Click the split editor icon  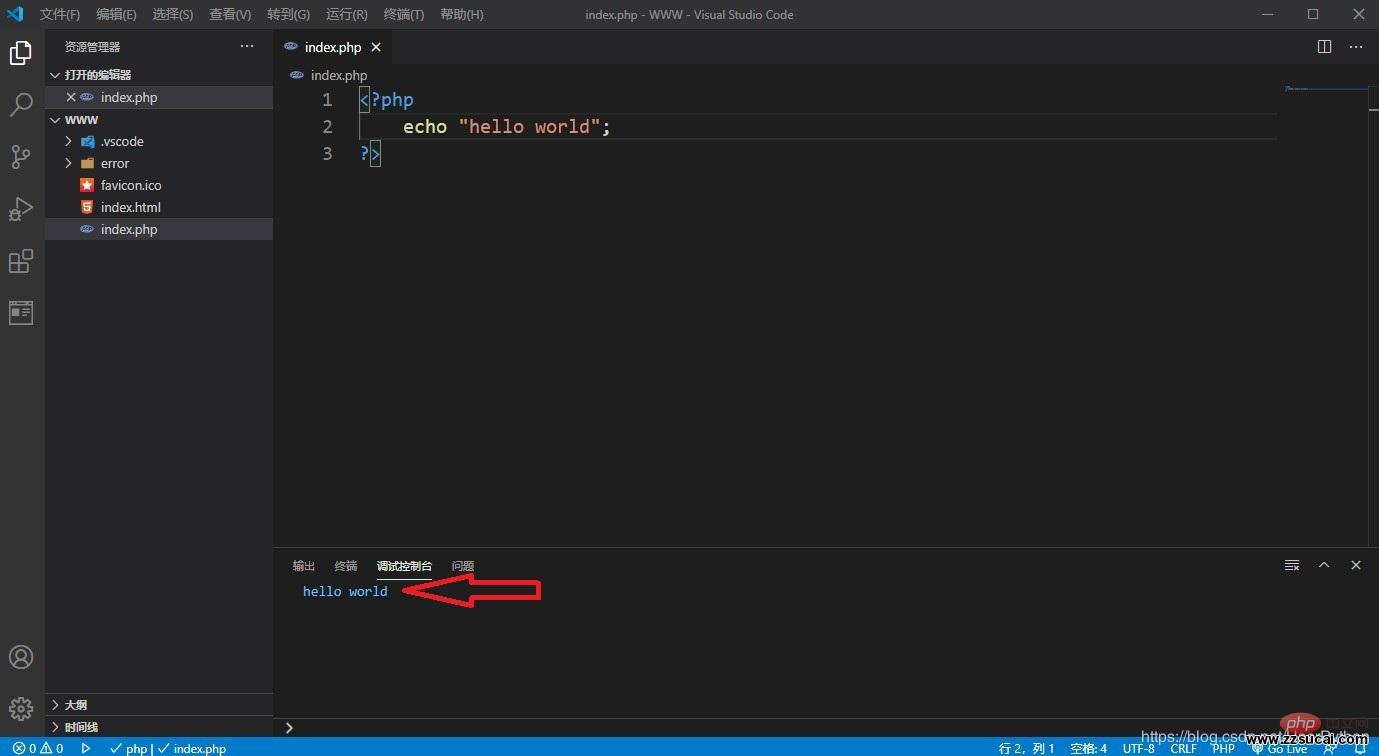[1324, 47]
